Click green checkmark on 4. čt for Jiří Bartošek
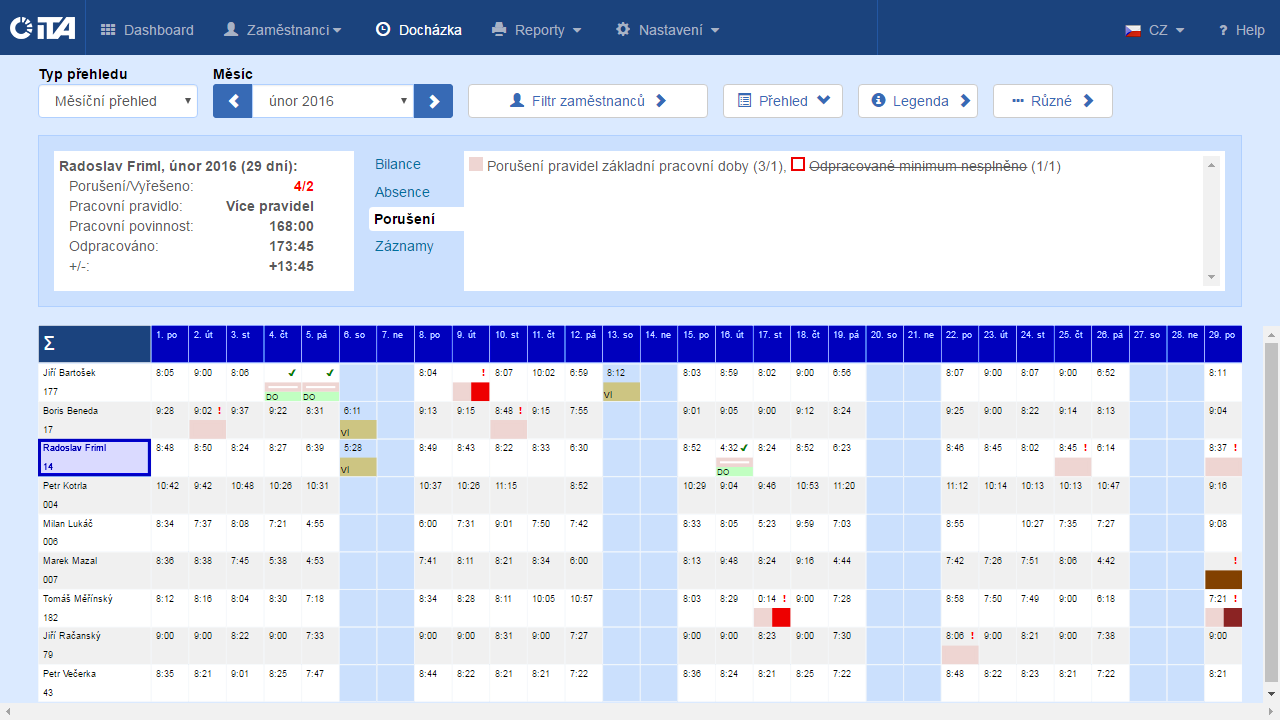Viewport: 1280px width, 720px height. 293,372
